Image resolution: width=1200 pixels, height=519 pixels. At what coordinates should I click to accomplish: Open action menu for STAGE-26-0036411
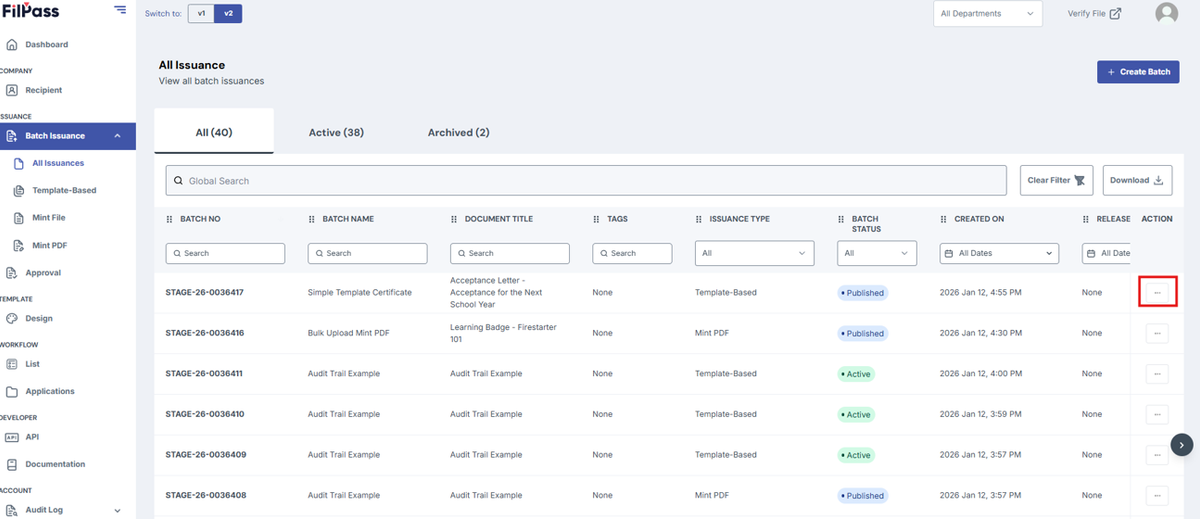pos(1157,374)
